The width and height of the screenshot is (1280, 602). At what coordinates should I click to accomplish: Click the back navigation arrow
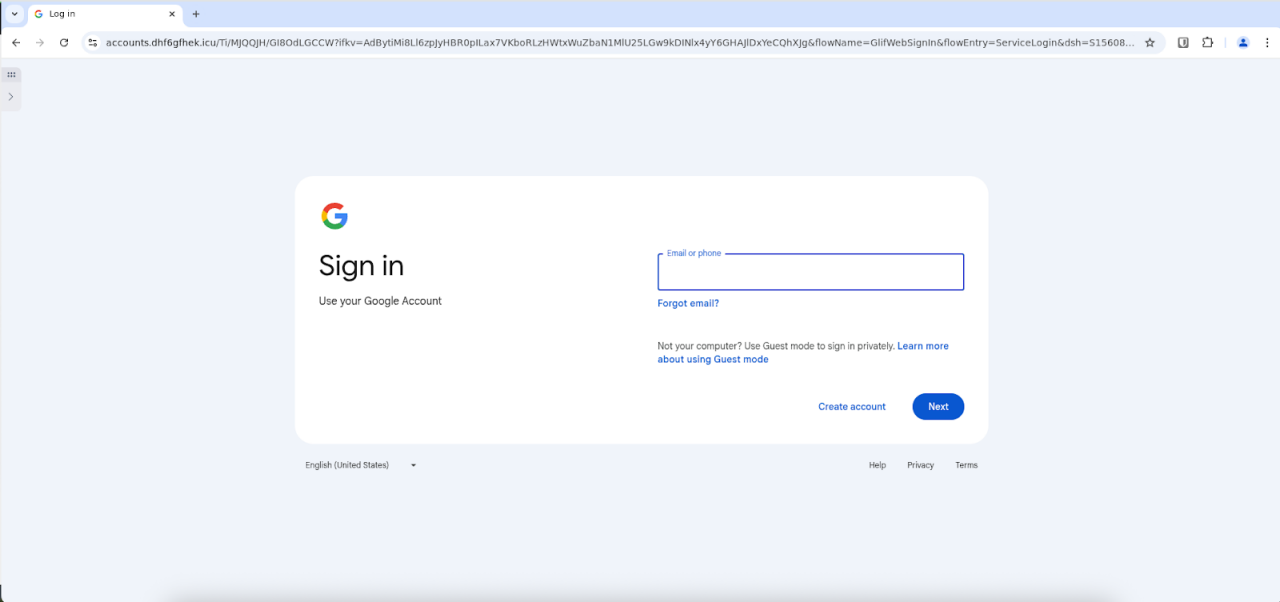(x=15, y=43)
